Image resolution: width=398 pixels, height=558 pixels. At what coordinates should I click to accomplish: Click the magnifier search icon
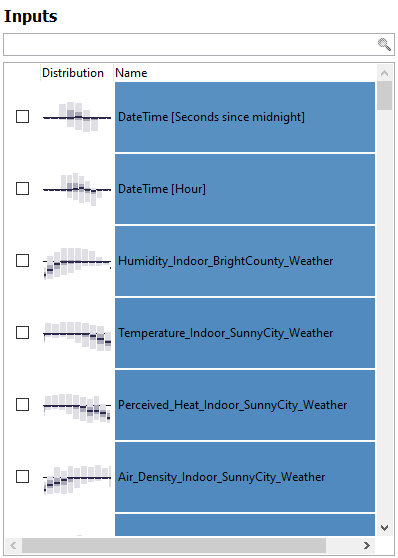[384, 45]
